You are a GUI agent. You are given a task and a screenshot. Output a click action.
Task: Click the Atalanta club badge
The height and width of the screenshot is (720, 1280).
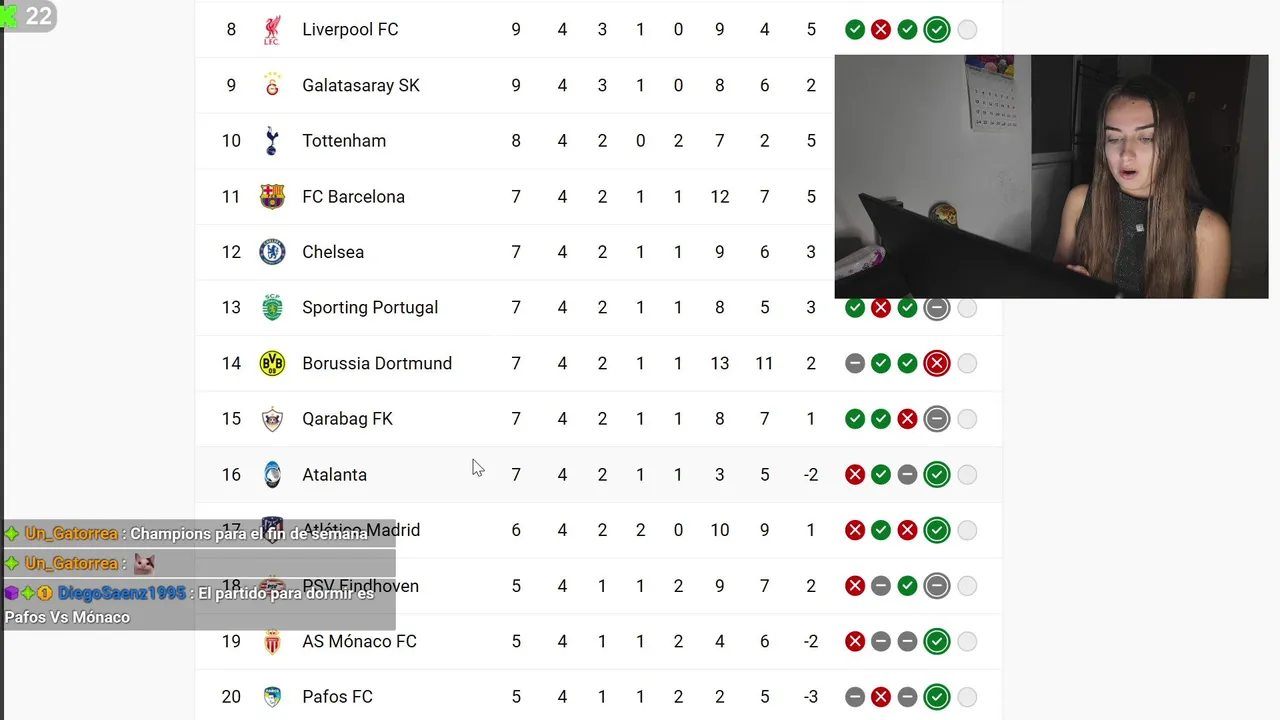pyautogui.click(x=272, y=475)
